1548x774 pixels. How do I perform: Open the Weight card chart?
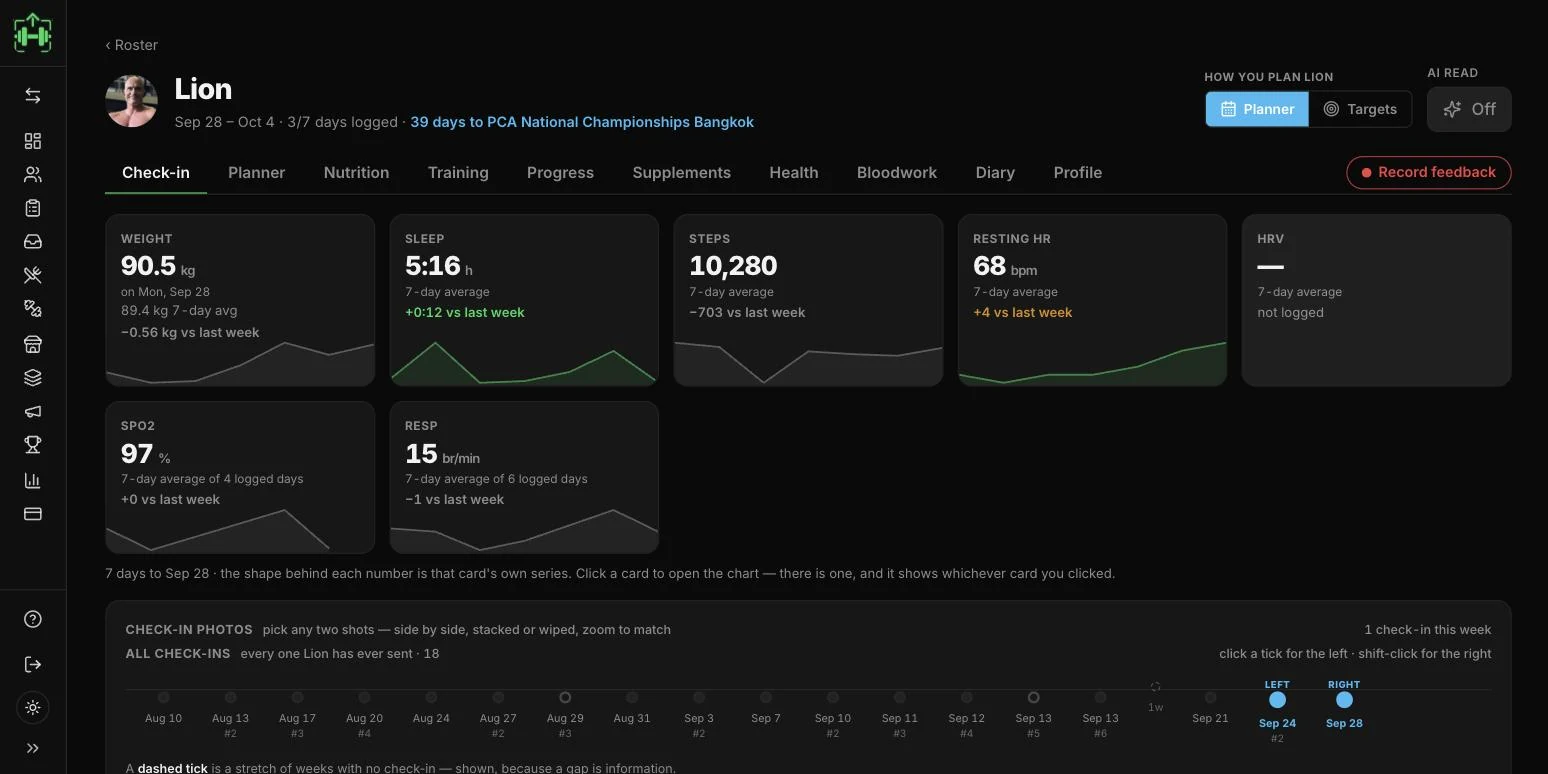240,300
